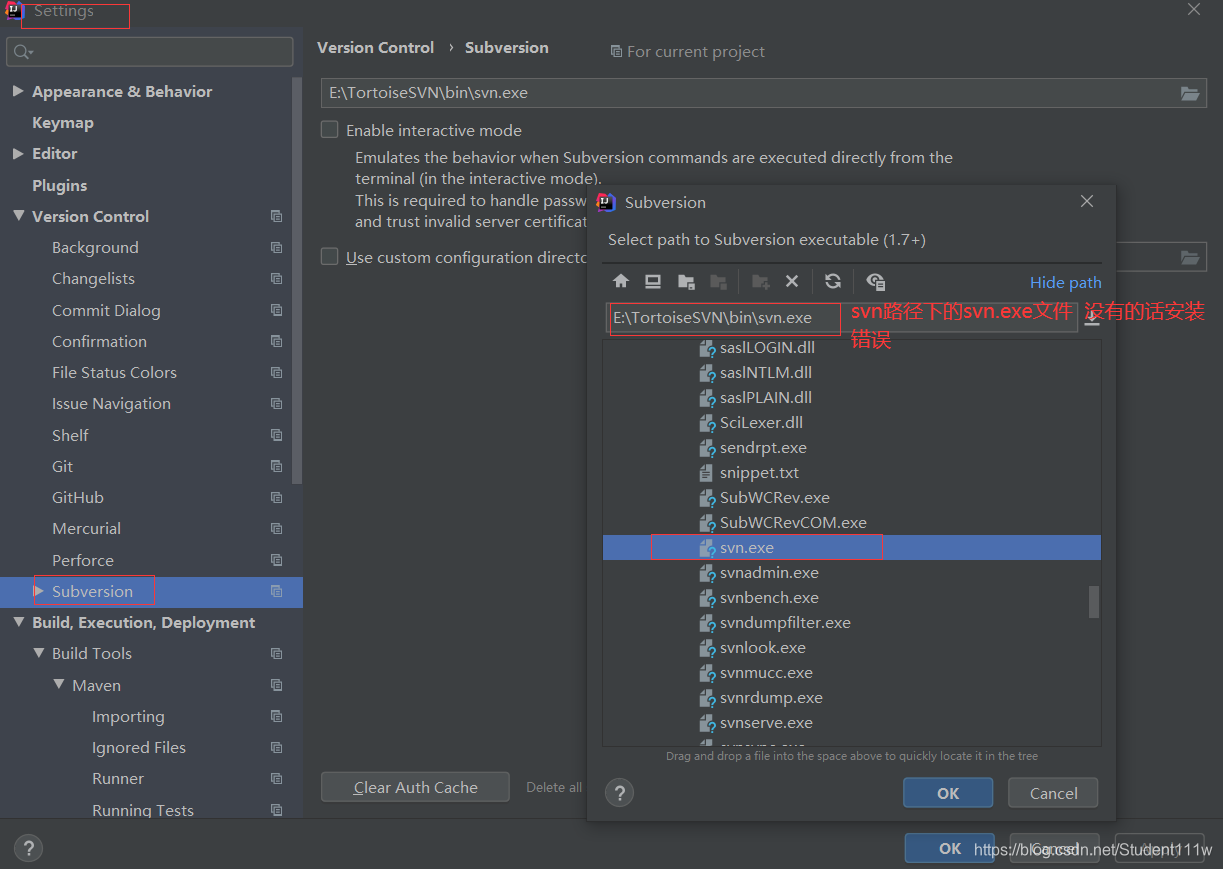Open help in the Subversion dialog
This screenshot has height=869, width=1223.
click(x=620, y=793)
